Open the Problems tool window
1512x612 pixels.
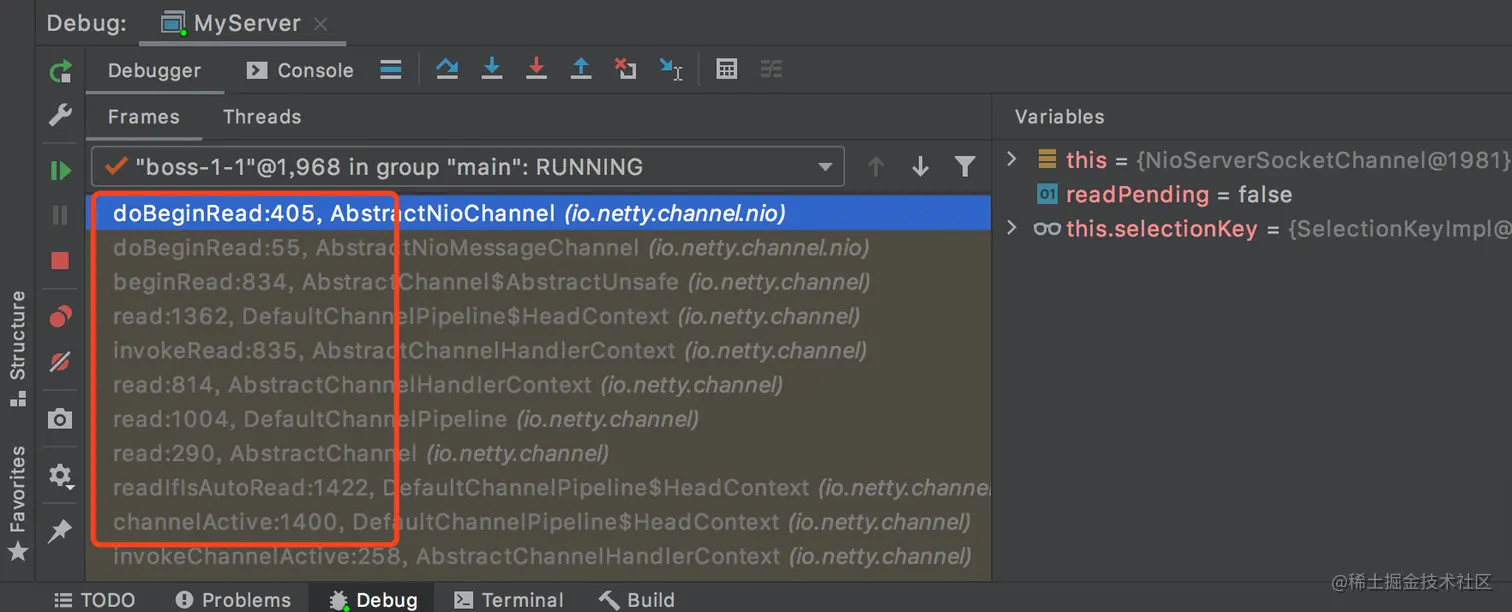(233, 600)
